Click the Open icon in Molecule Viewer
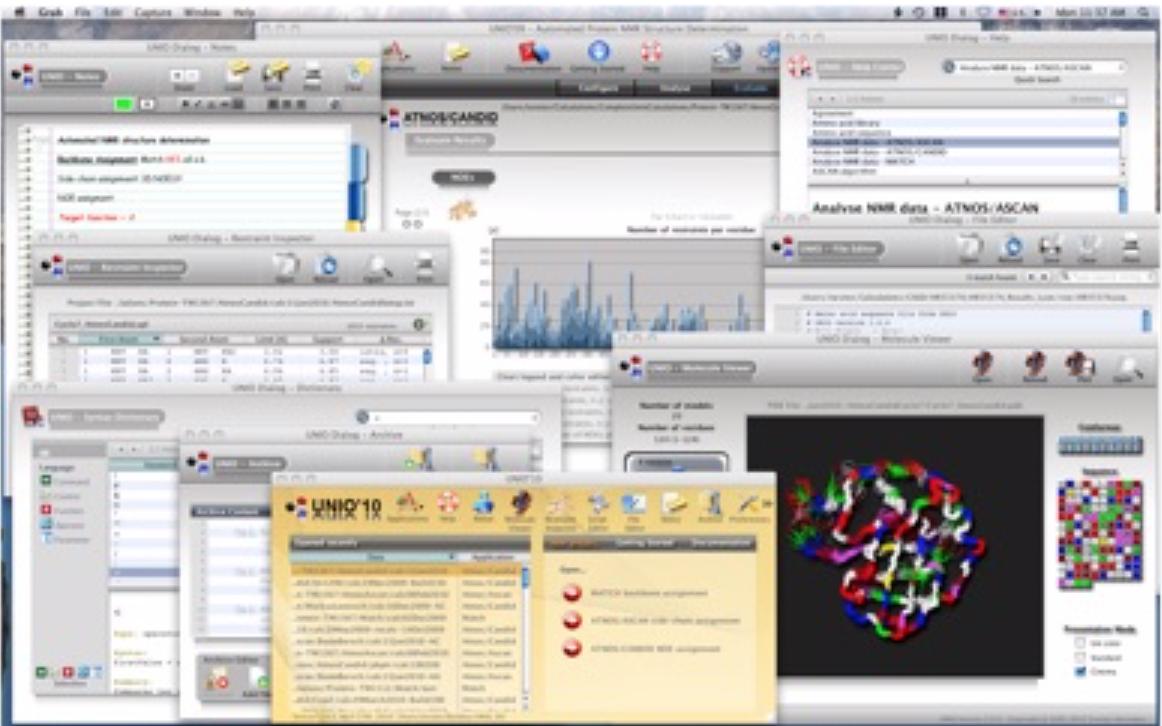 click(x=983, y=367)
